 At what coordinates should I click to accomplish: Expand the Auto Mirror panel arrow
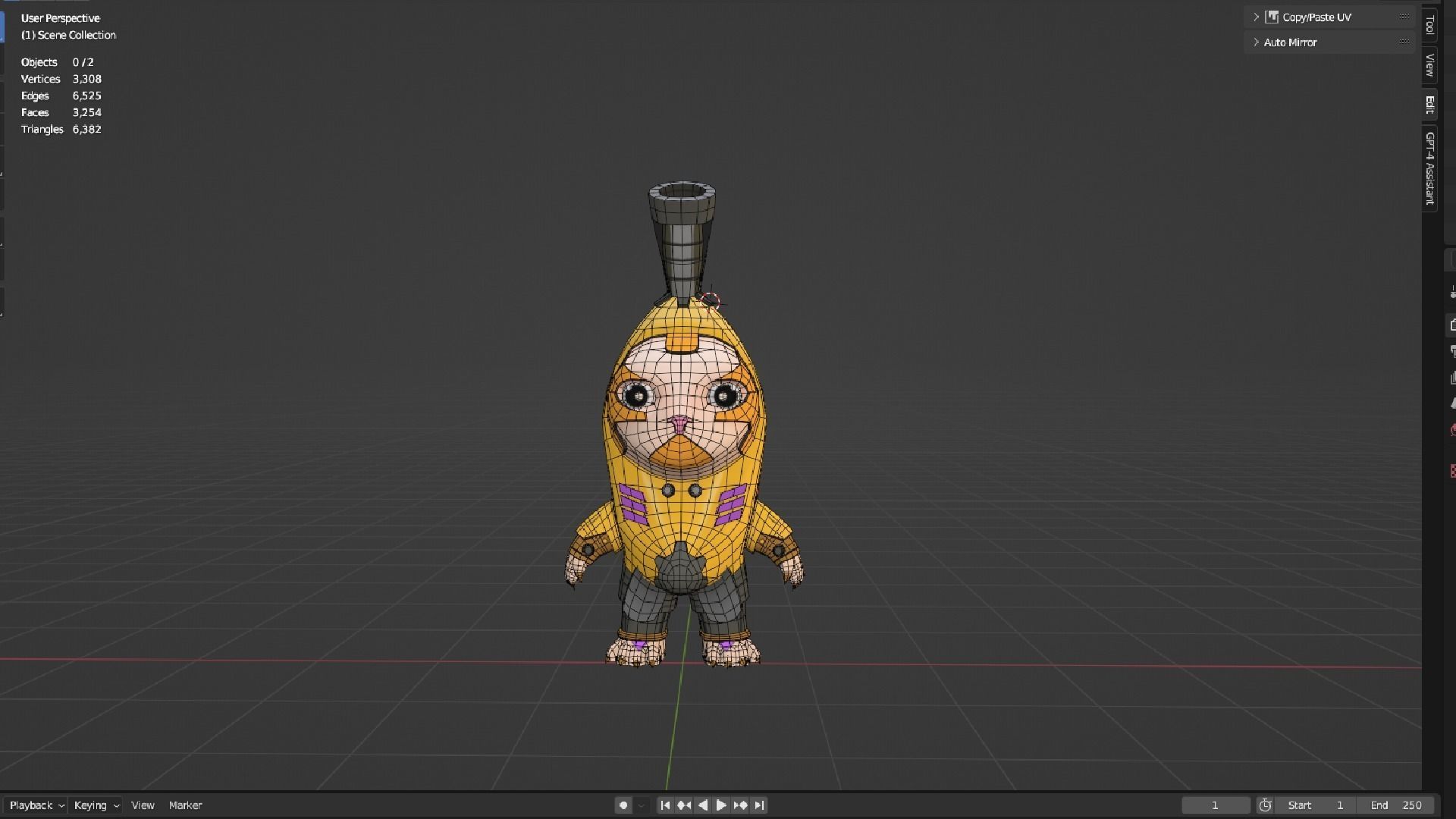[x=1256, y=42]
